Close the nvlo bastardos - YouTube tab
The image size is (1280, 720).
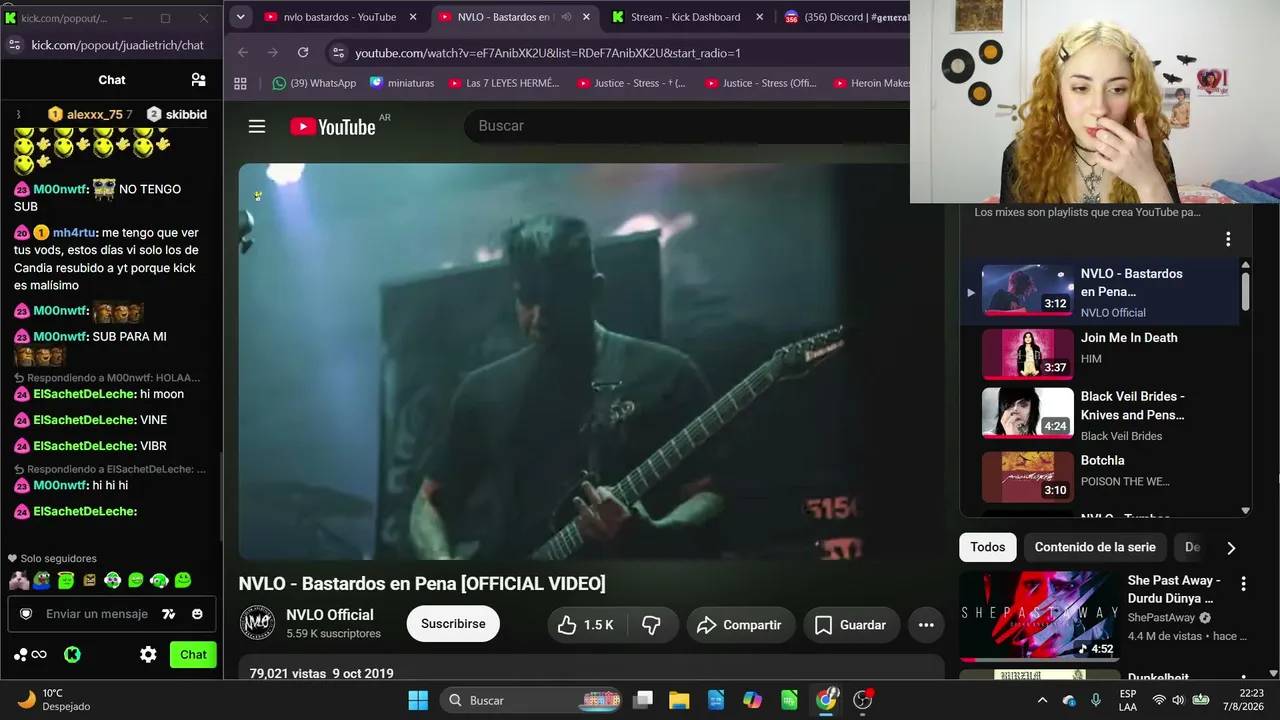tap(412, 17)
